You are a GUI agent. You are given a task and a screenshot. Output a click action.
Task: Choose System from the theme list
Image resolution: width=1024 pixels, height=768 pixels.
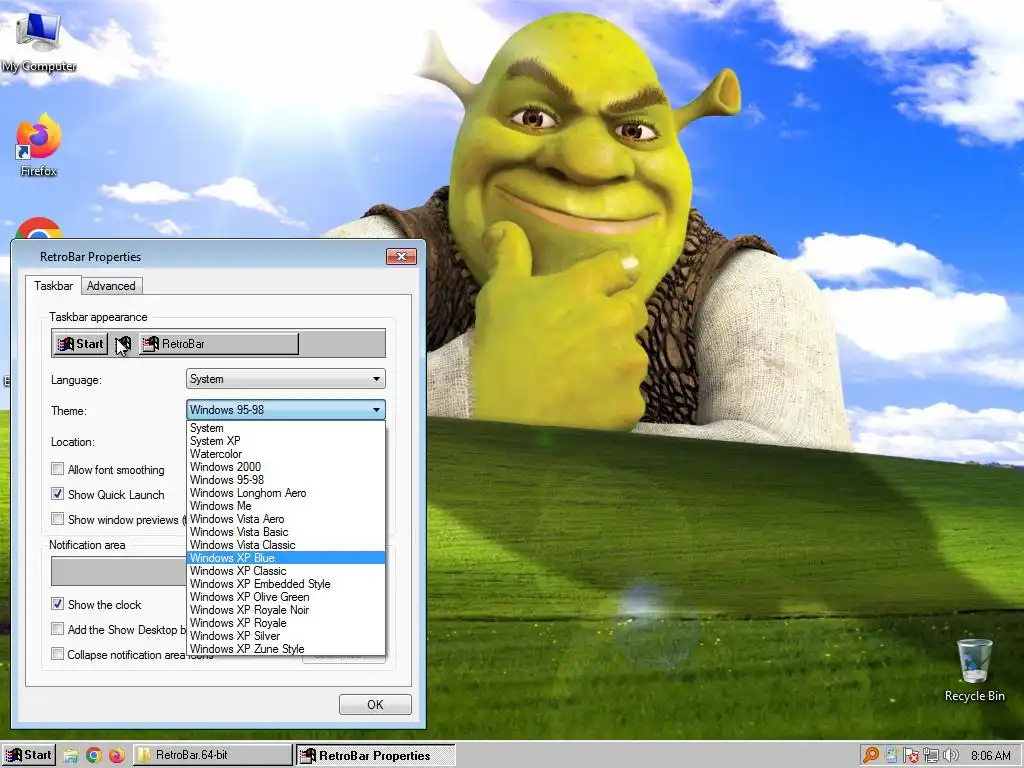286,428
